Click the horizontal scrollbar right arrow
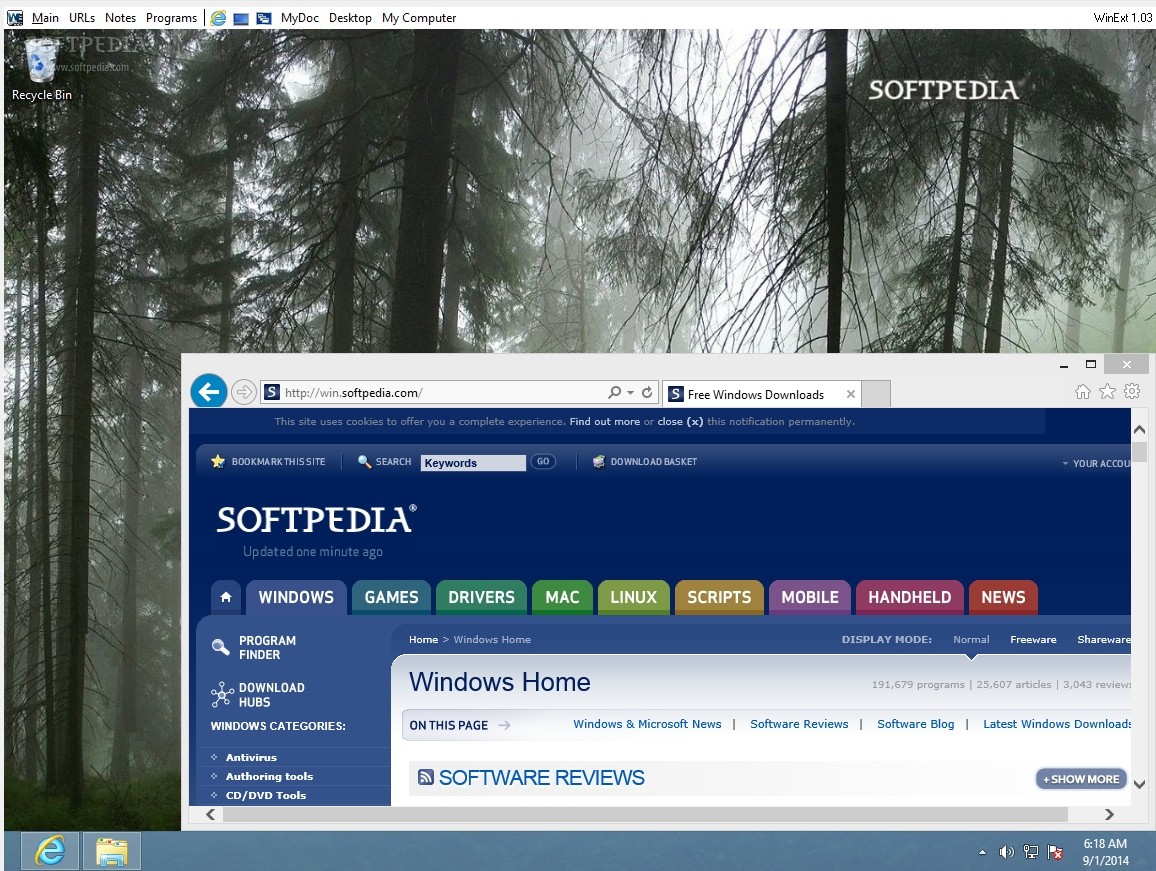This screenshot has height=871, width=1156. pos(1109,814)
